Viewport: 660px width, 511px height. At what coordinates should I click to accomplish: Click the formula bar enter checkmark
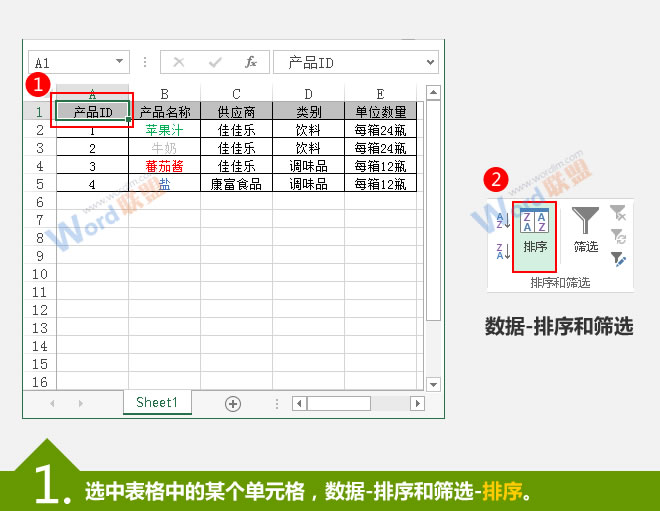214,62
